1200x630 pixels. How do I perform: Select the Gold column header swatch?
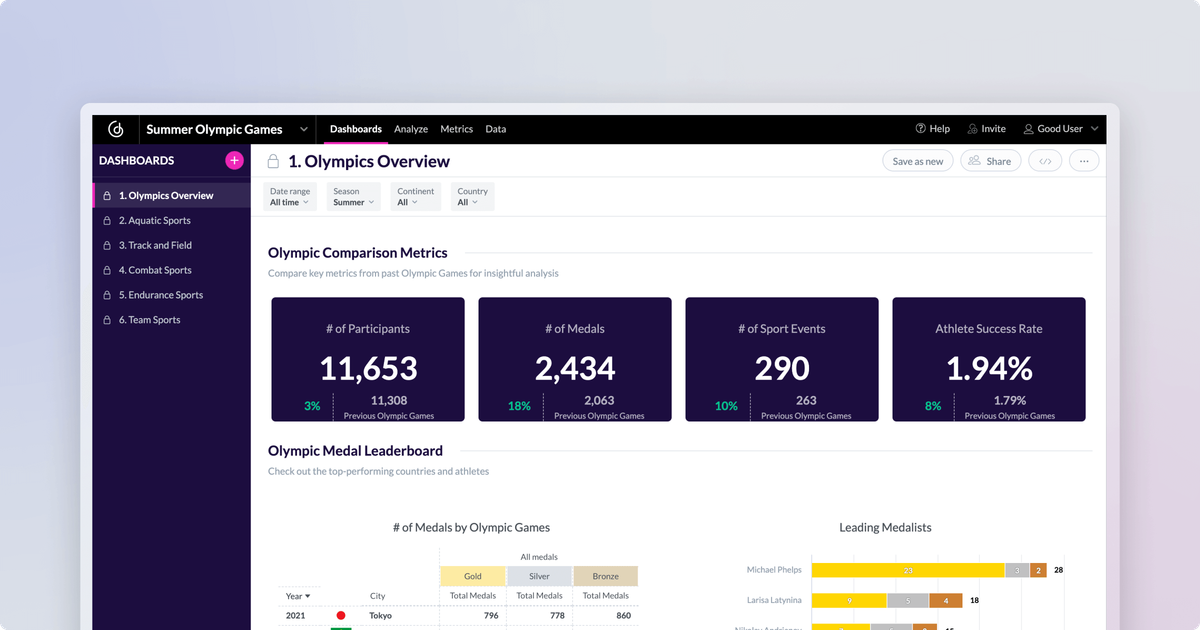click(x=473, y=576)
